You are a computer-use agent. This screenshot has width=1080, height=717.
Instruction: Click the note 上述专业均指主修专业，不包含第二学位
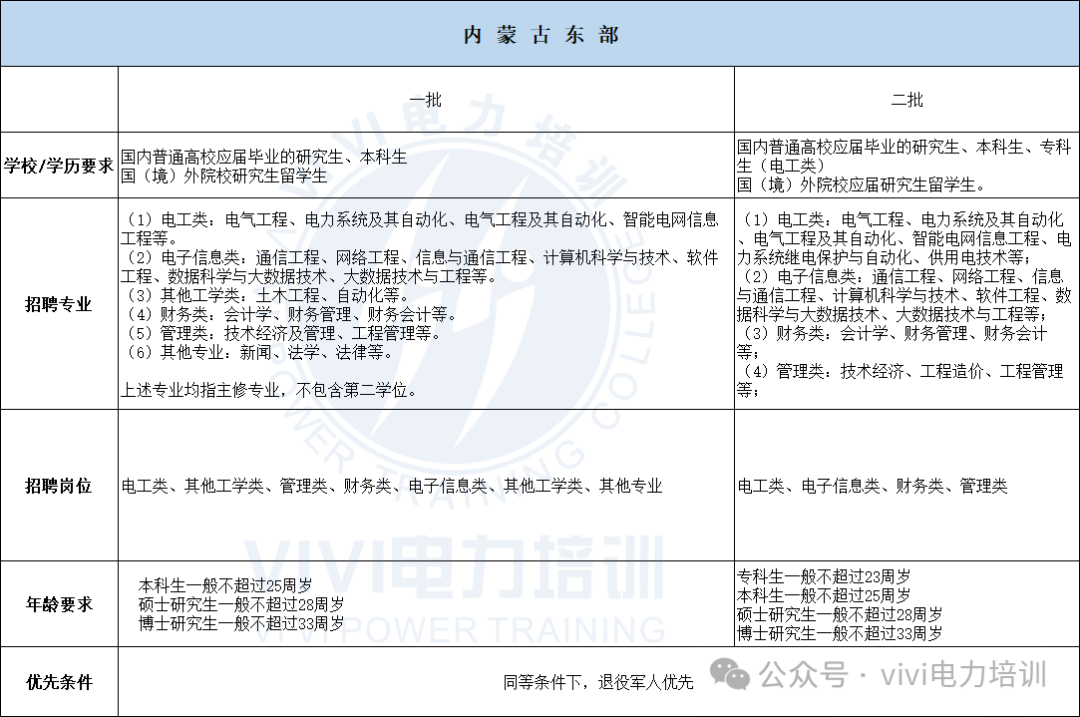[x=269, y=391]
